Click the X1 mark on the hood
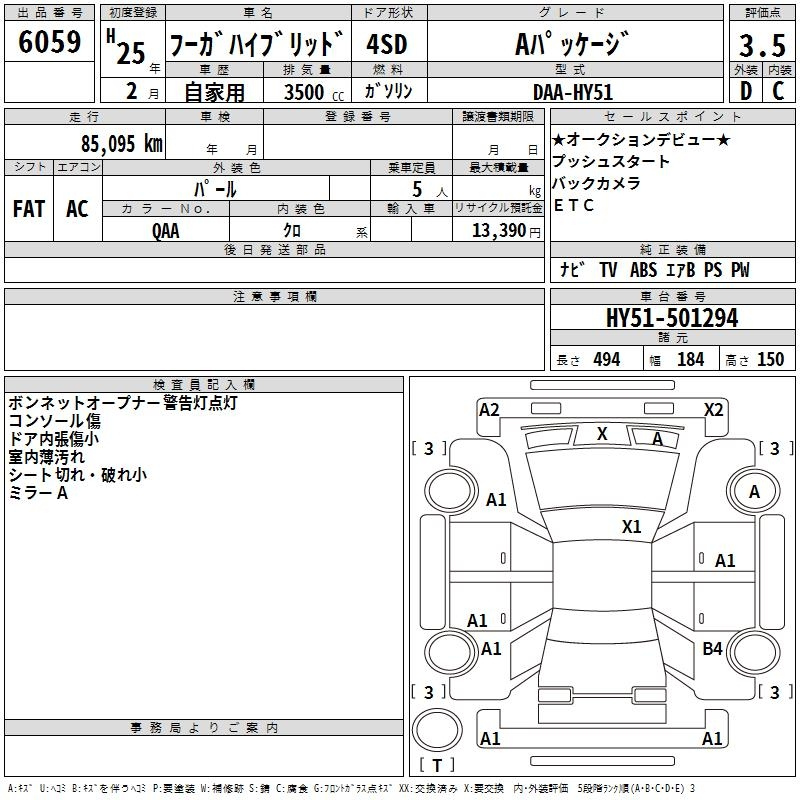Image resolution: width=800 pixels, height=800 pixels. point(631,527)
